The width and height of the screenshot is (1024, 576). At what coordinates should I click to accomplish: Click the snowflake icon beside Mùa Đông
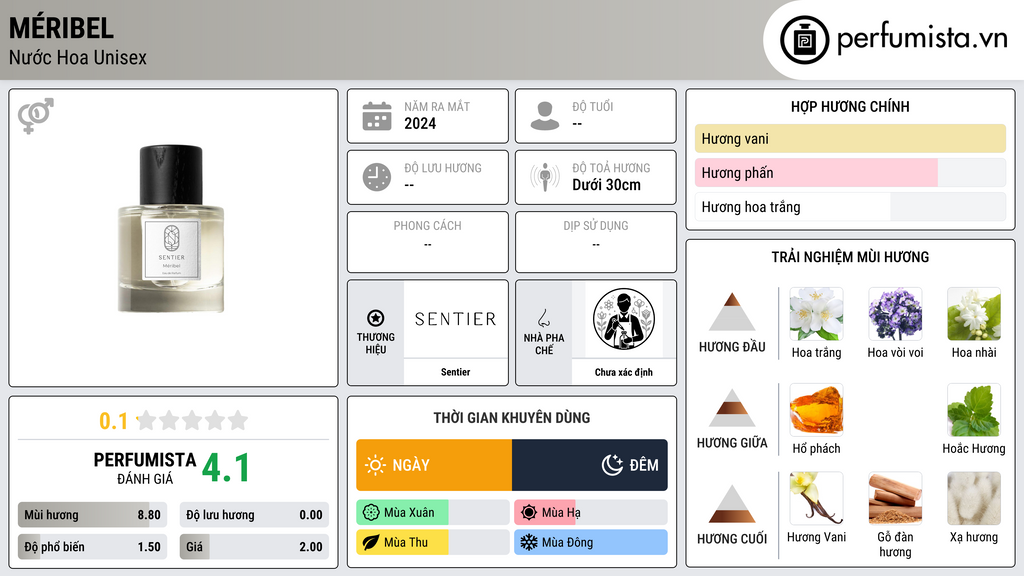click(x=529, y=542)
